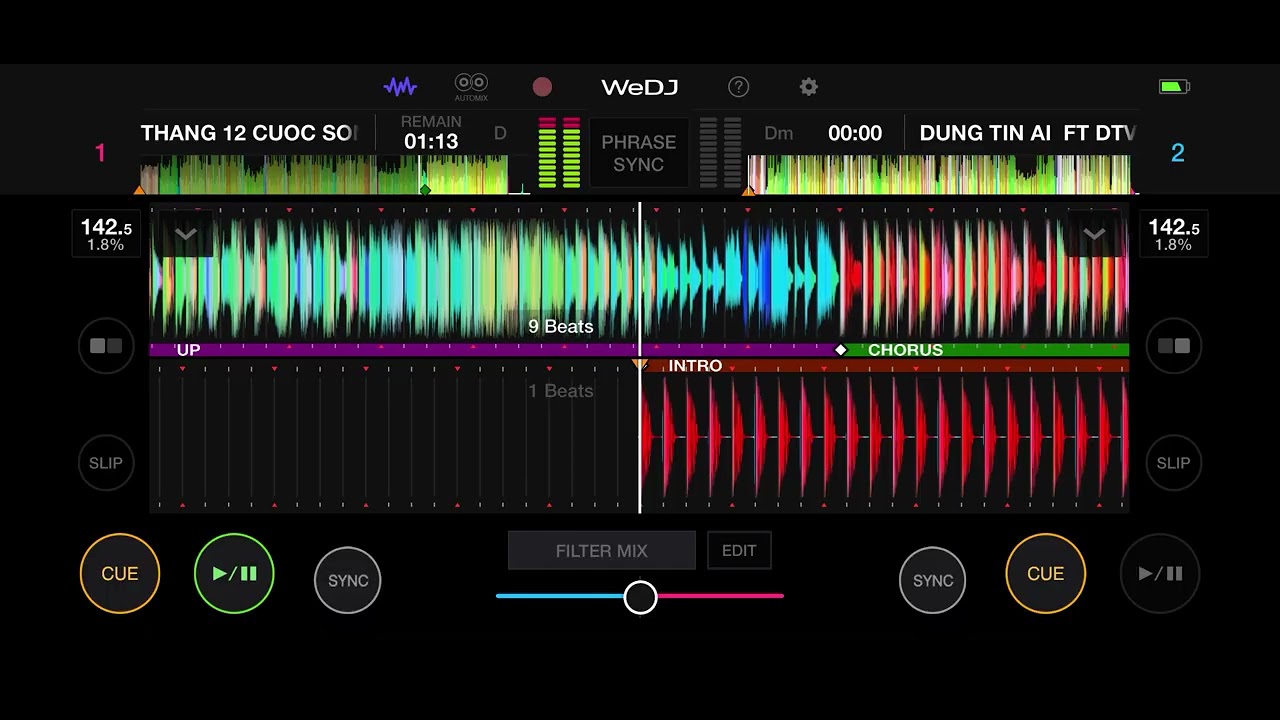Check the battery indicator icon
Image resolution: width=1280 pixels, height=720 pixels.
(x=1174, y=87)
